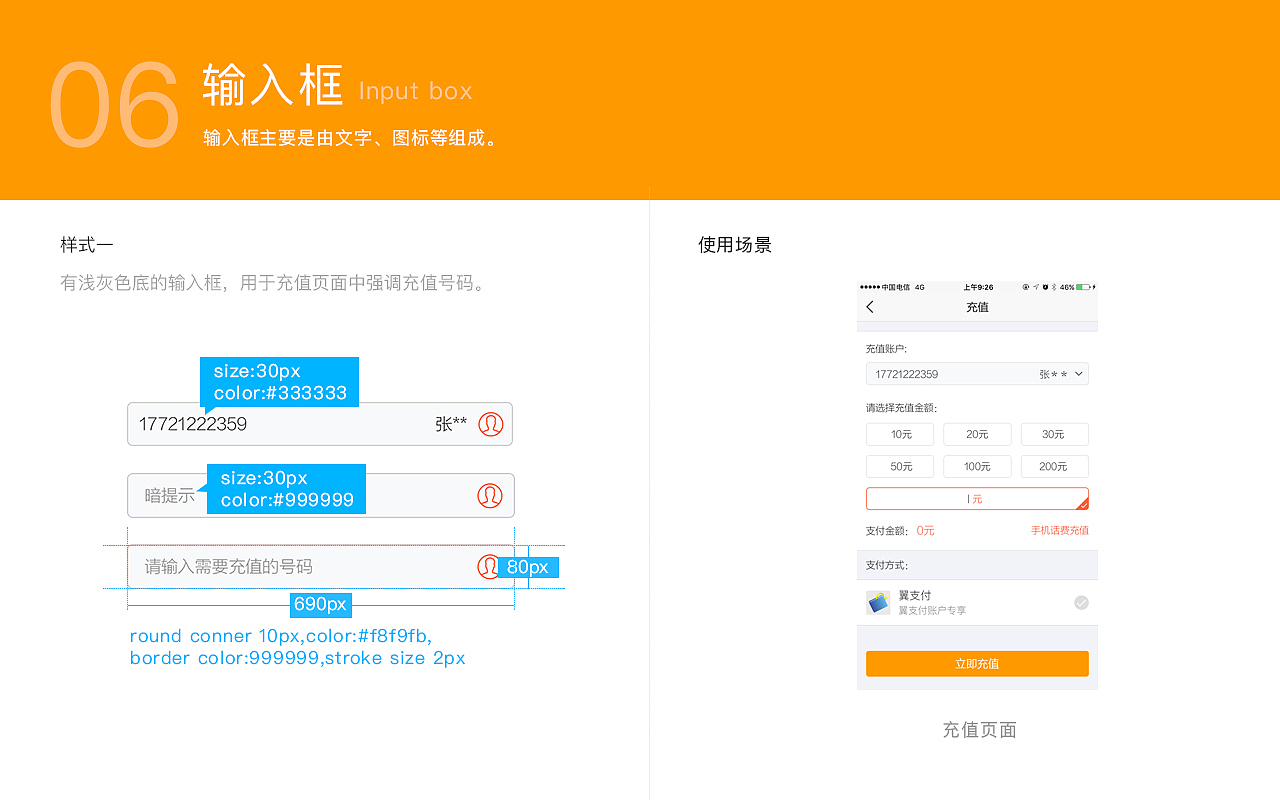Select the 200元 amount option
Screen dimensions: 1280x800
click(x=1054, y=466)
